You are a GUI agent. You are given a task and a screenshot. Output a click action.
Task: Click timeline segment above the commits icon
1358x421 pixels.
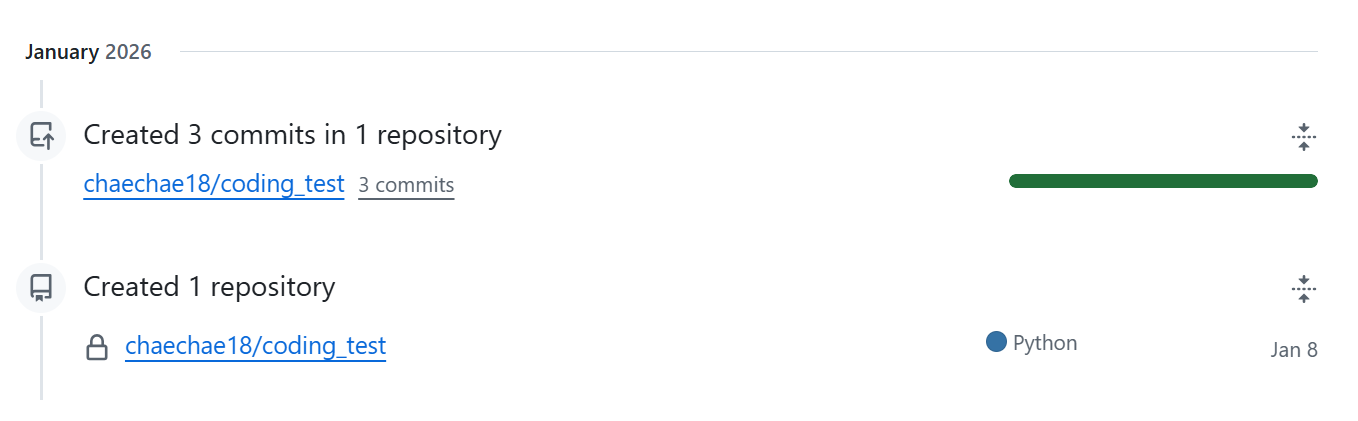[41, 95]
